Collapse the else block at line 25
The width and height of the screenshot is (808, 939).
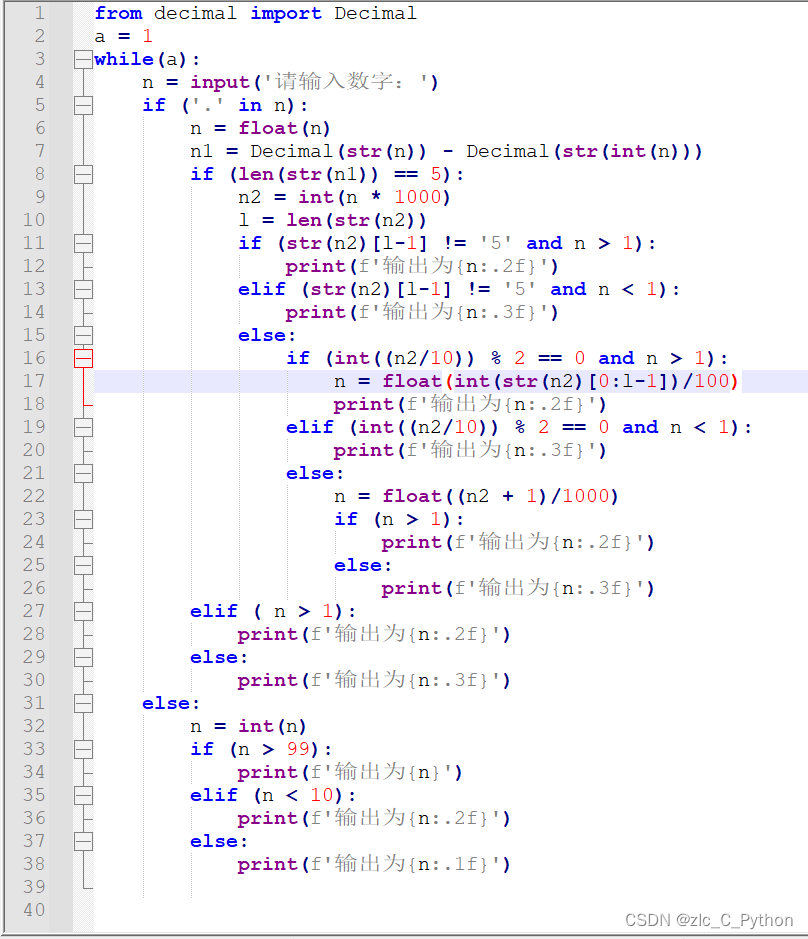click(83, 565)
